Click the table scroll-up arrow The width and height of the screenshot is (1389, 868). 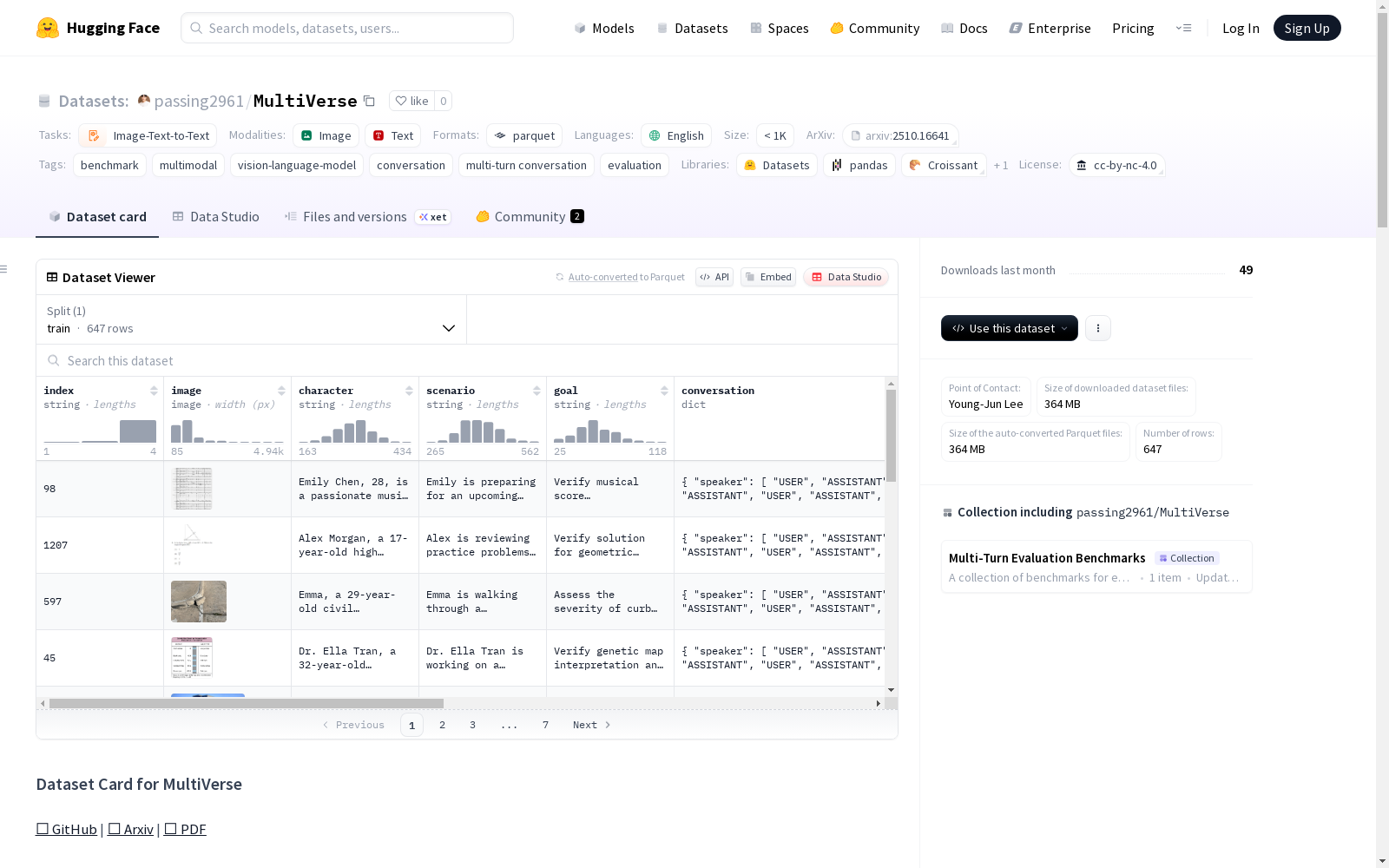(x=891, y=383)
